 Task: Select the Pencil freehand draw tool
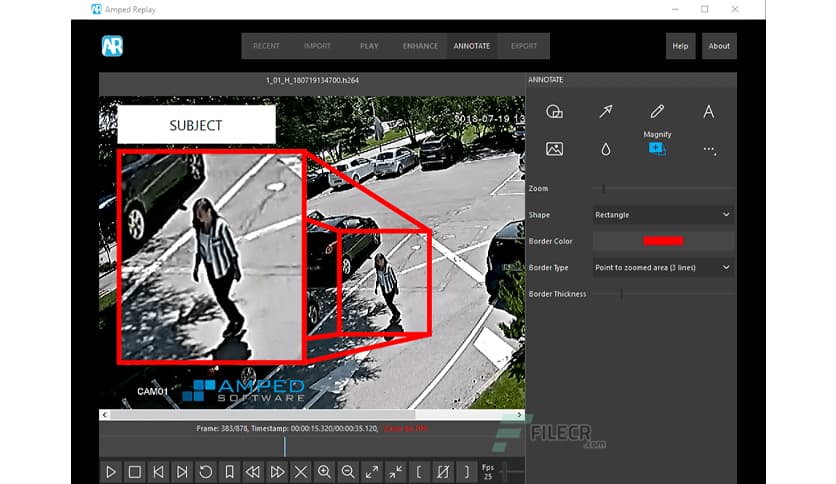click(657, 111)
